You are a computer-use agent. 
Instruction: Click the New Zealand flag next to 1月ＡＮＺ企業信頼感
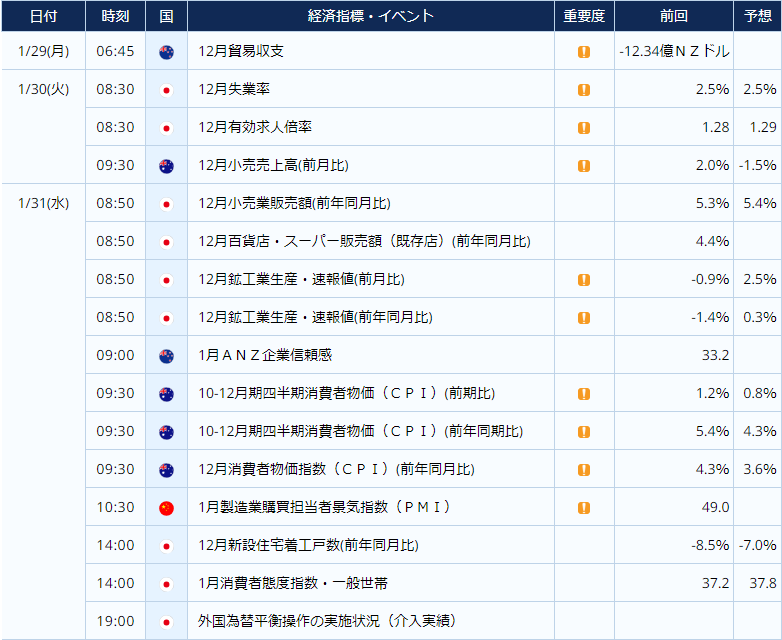[166, 356]
